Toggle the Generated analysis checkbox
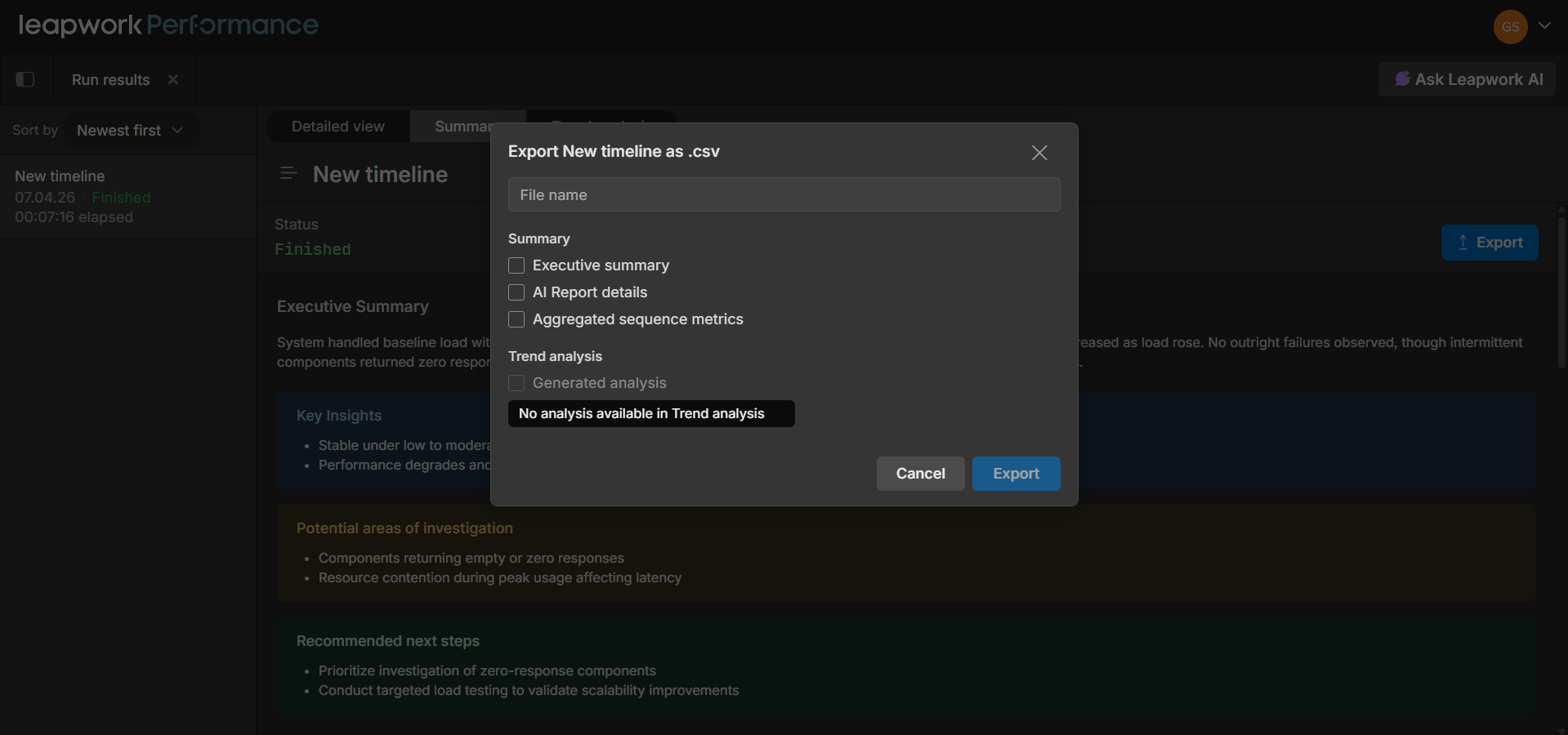Screen dimensions: 1568x735 click(x=516, y=383)
